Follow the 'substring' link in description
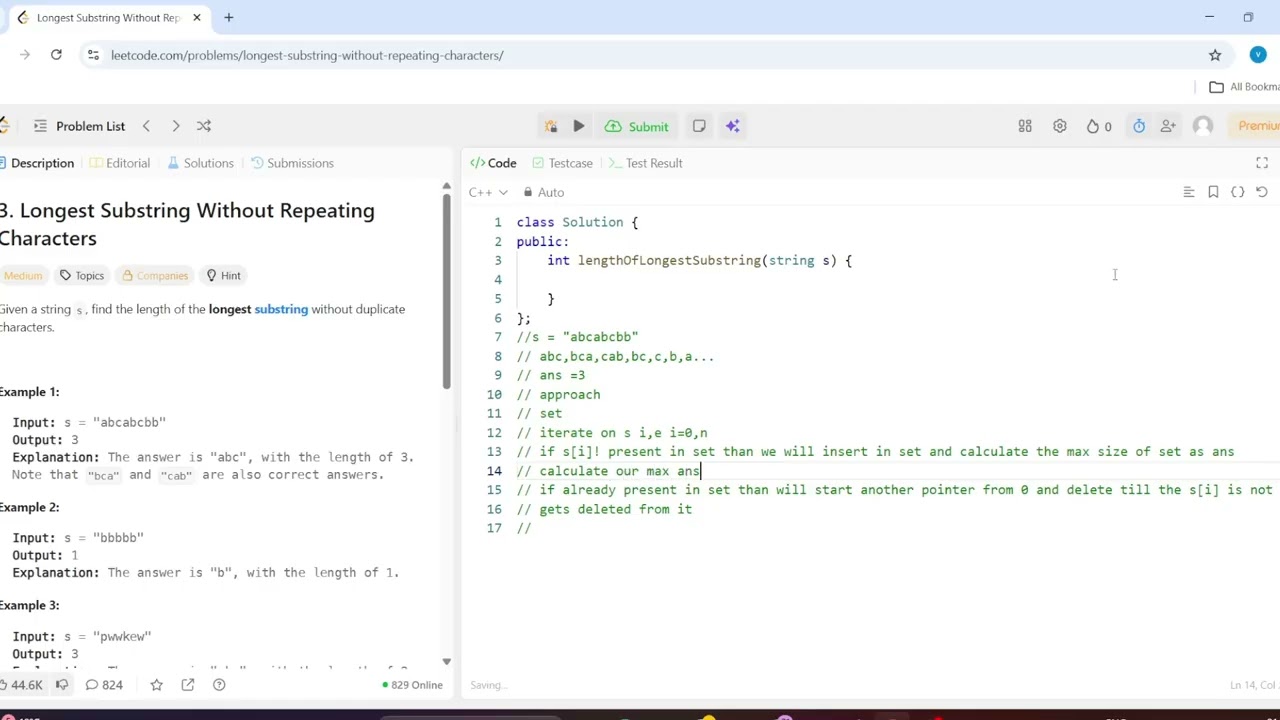 click(281, 309)
